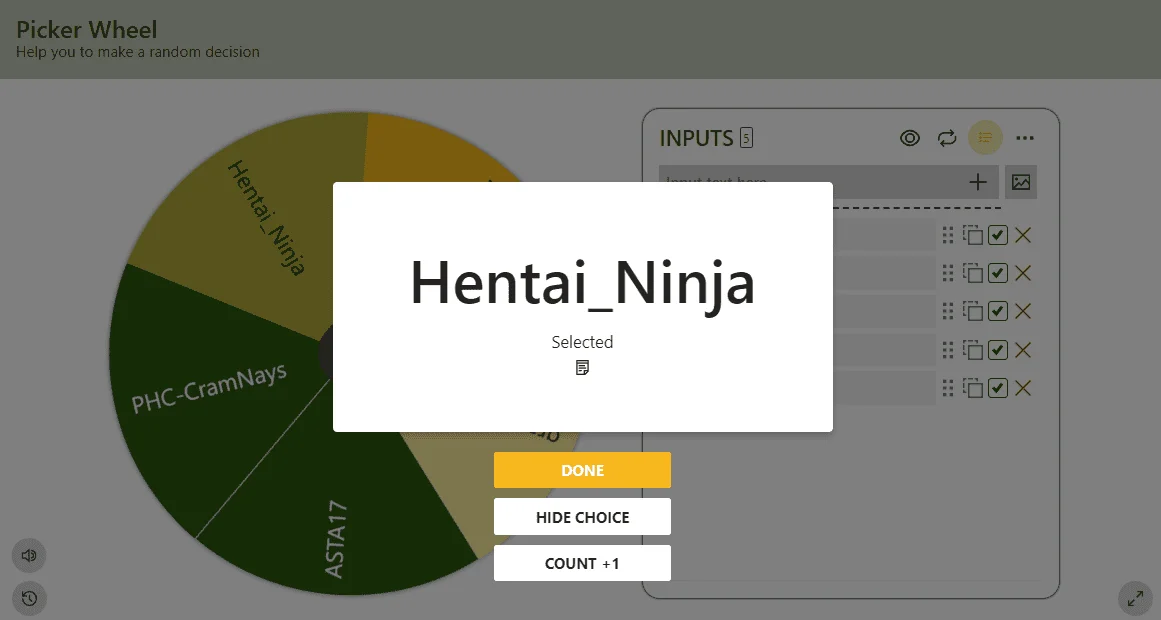Click the Hentai_Ninja wheel segment
The width and height of the screenshot is (1161, 620).
click(x=267, y=219)
